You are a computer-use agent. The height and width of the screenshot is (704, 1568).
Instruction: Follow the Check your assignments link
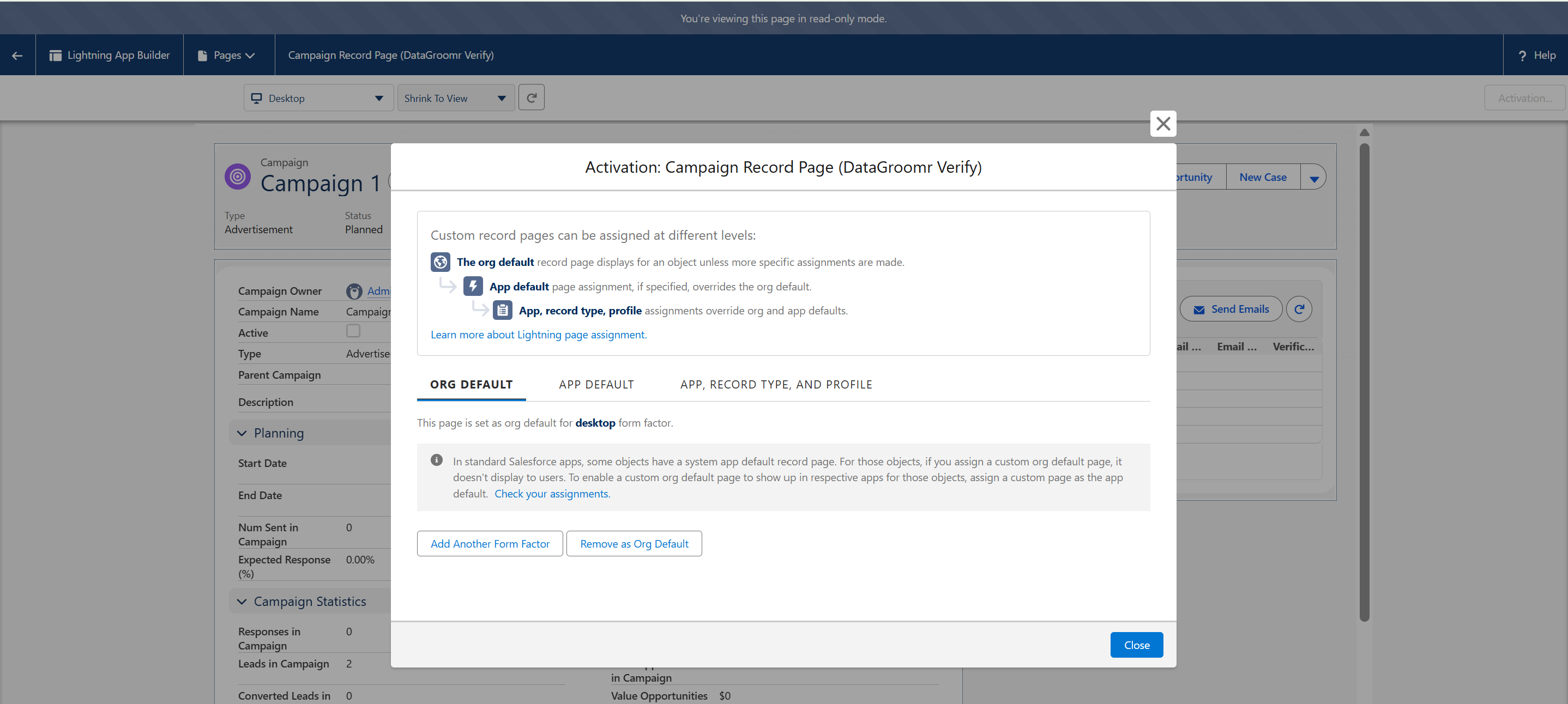pyautogui.click(x=552, y=494)
